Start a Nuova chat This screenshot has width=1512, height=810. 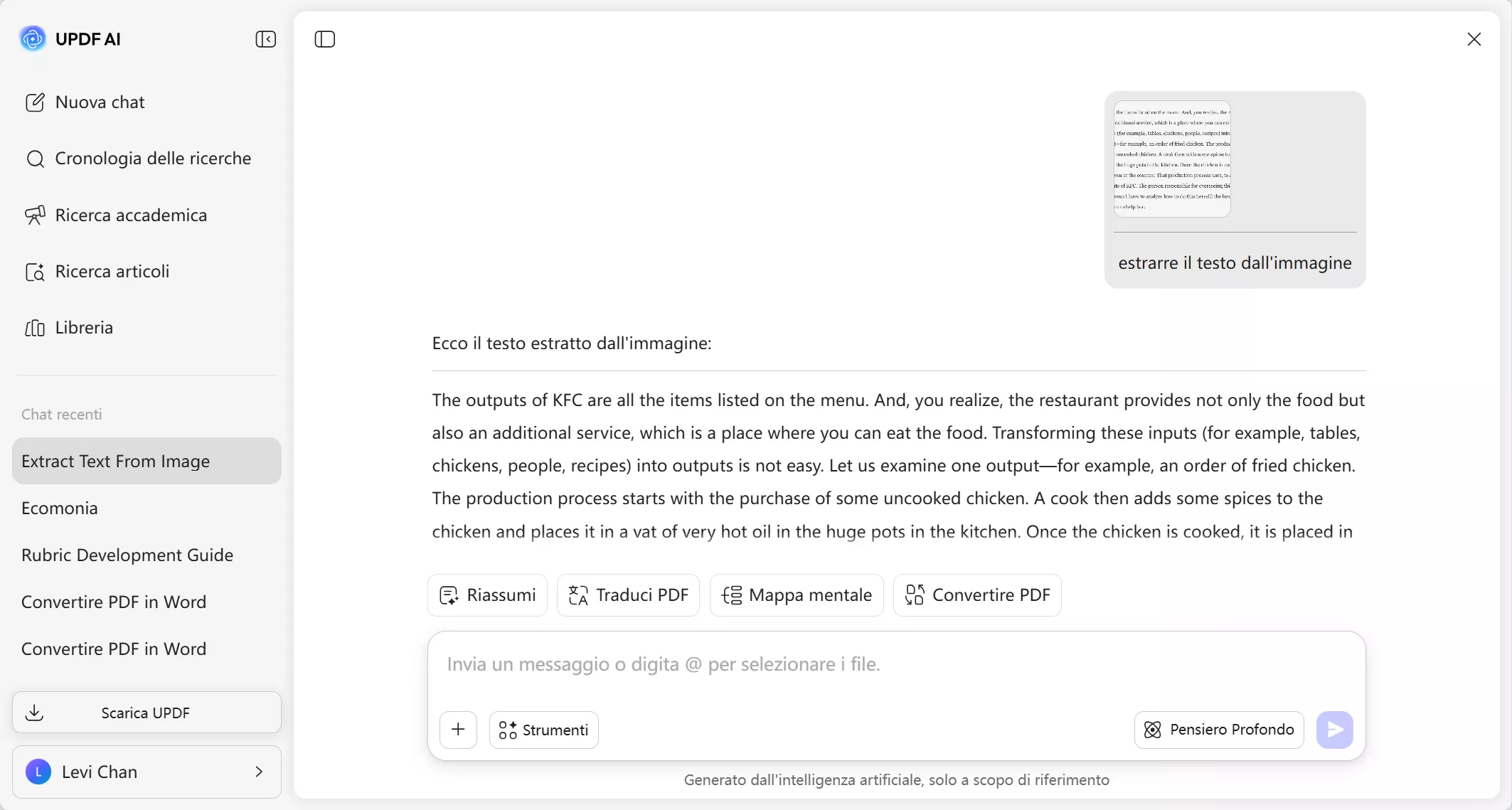point(100,102)
